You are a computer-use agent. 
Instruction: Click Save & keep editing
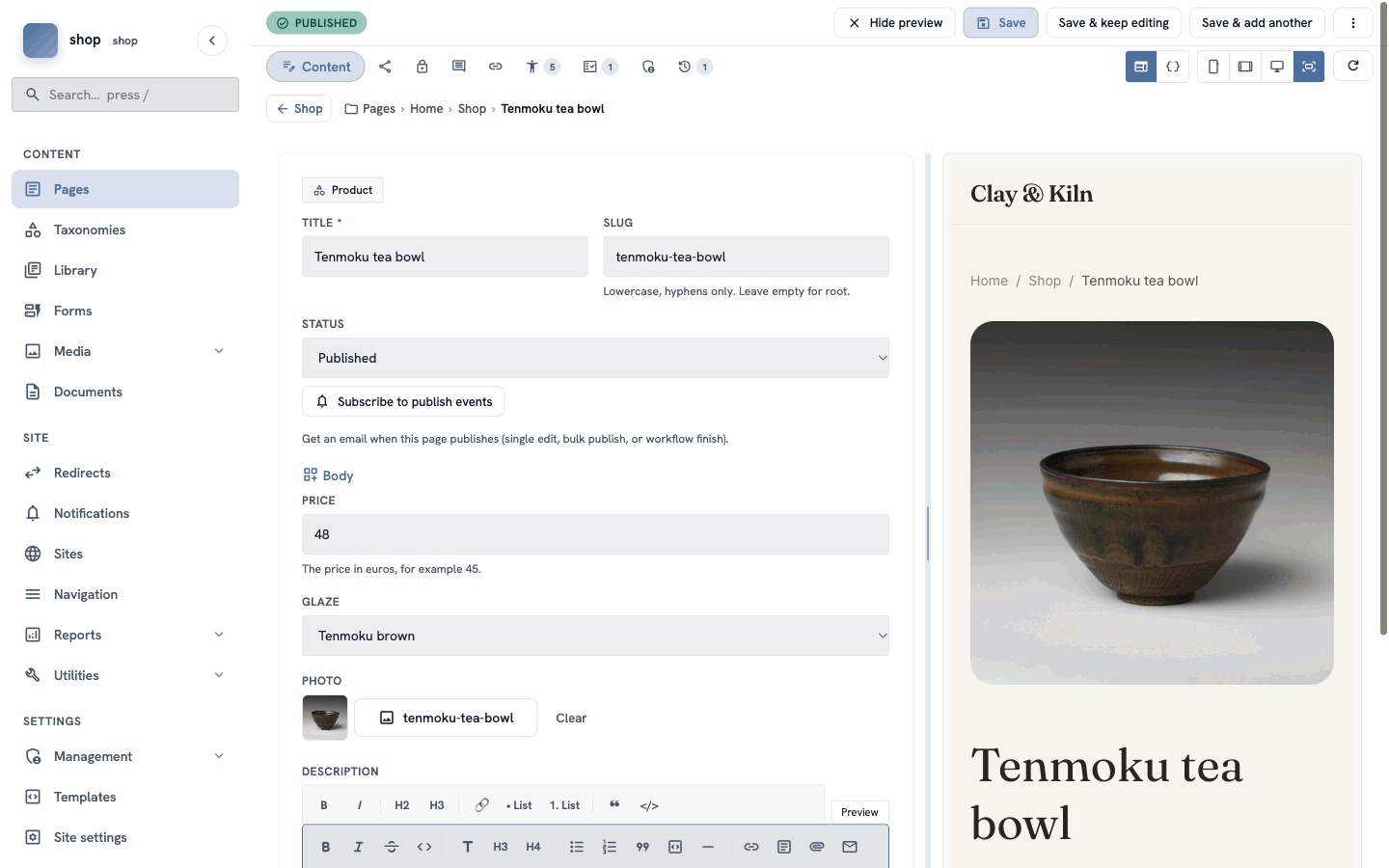click(x=1113, y=23)
